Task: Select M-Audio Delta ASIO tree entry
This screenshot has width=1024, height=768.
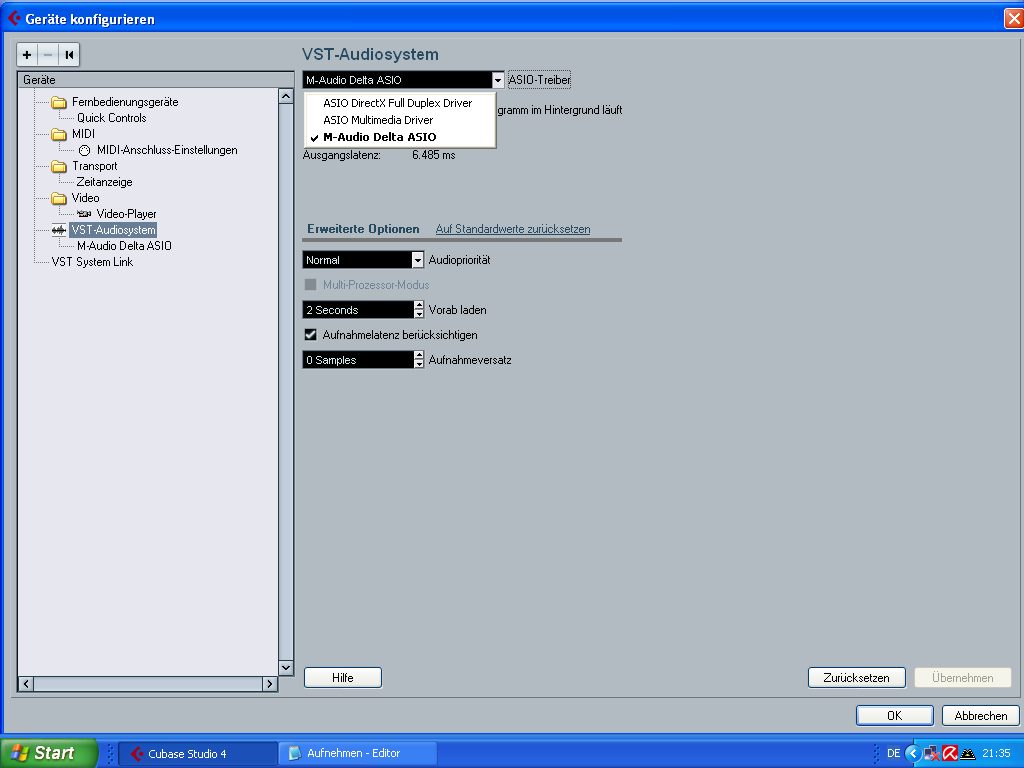Action: (x=124, y=246)
